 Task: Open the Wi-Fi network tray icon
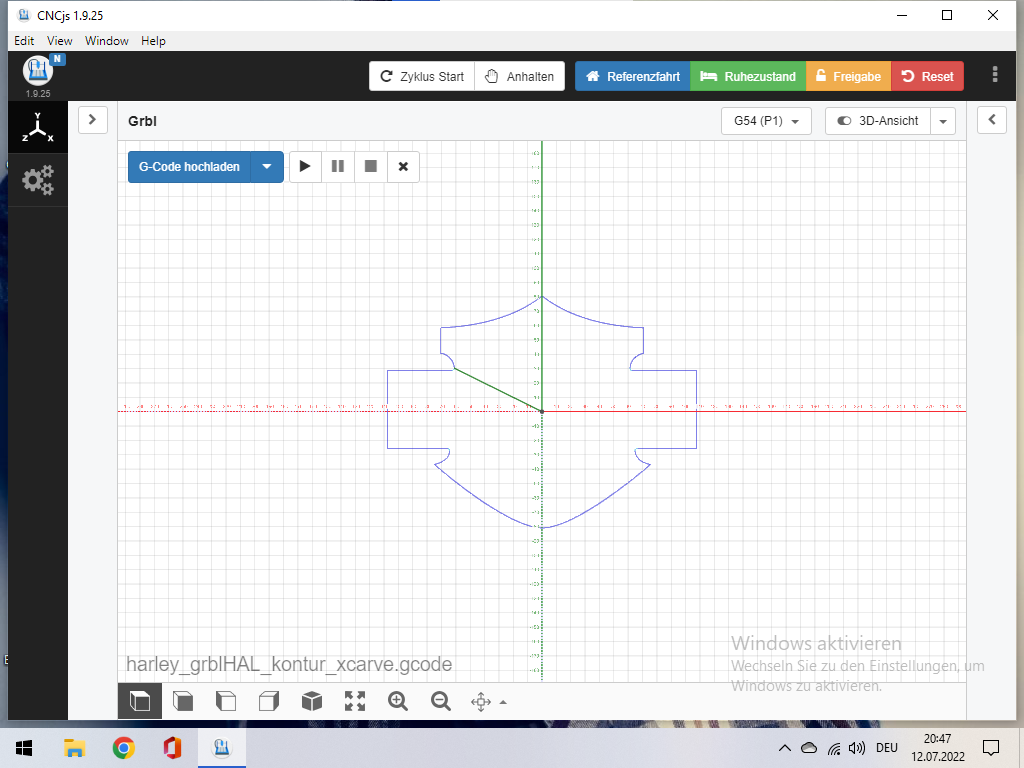tap(834, 748)
